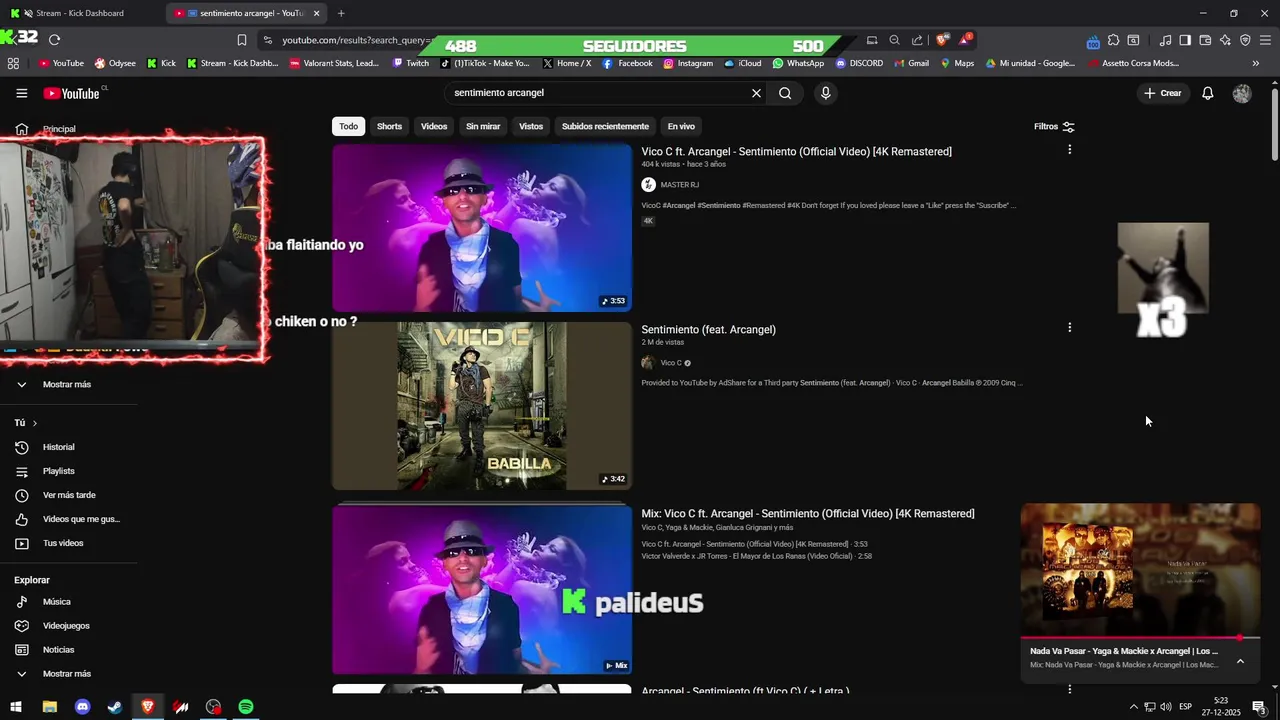The width and height of the screenshot is (1280, 720).
Task: Select the En vivo filter chip
Action: point(681,127)
